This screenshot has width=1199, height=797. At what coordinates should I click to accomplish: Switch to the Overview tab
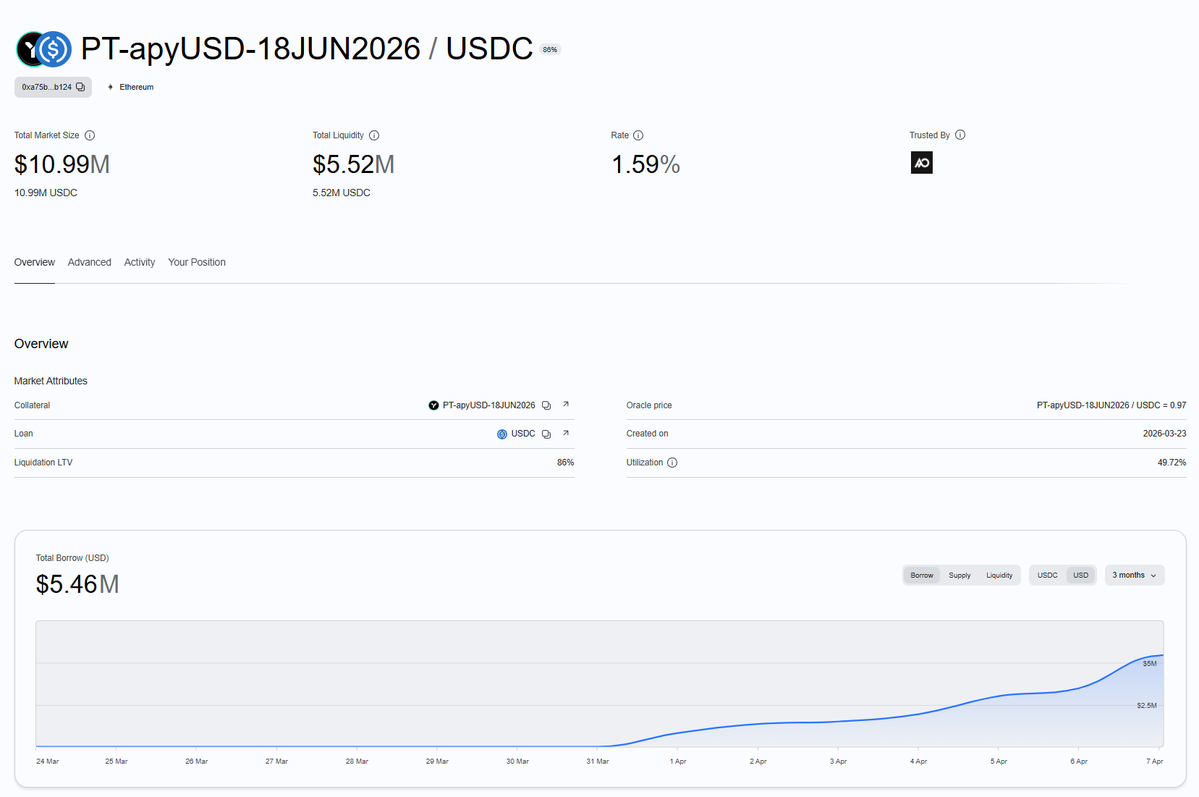[34, 262]
